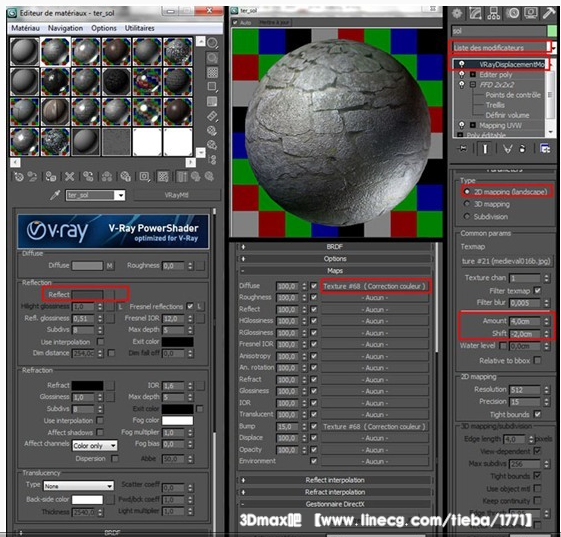The height and width of the screenshot is (537, 561).
Task: Toggle Show End Result in material toolbar
Action: pos(182,176)
